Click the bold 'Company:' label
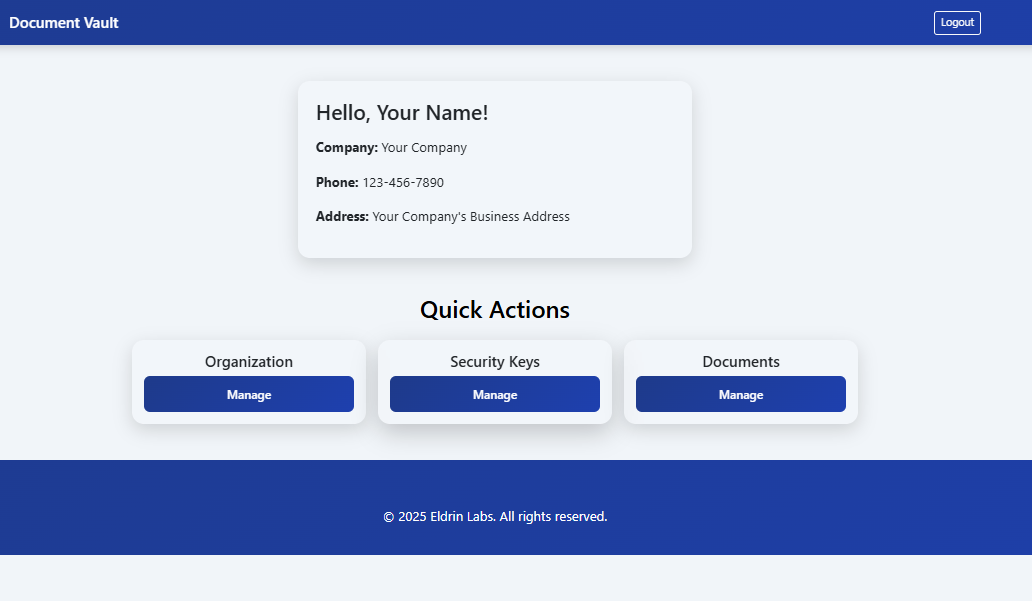The height and width of the screenshot is (601, 1032). click(x=346, y=148)
